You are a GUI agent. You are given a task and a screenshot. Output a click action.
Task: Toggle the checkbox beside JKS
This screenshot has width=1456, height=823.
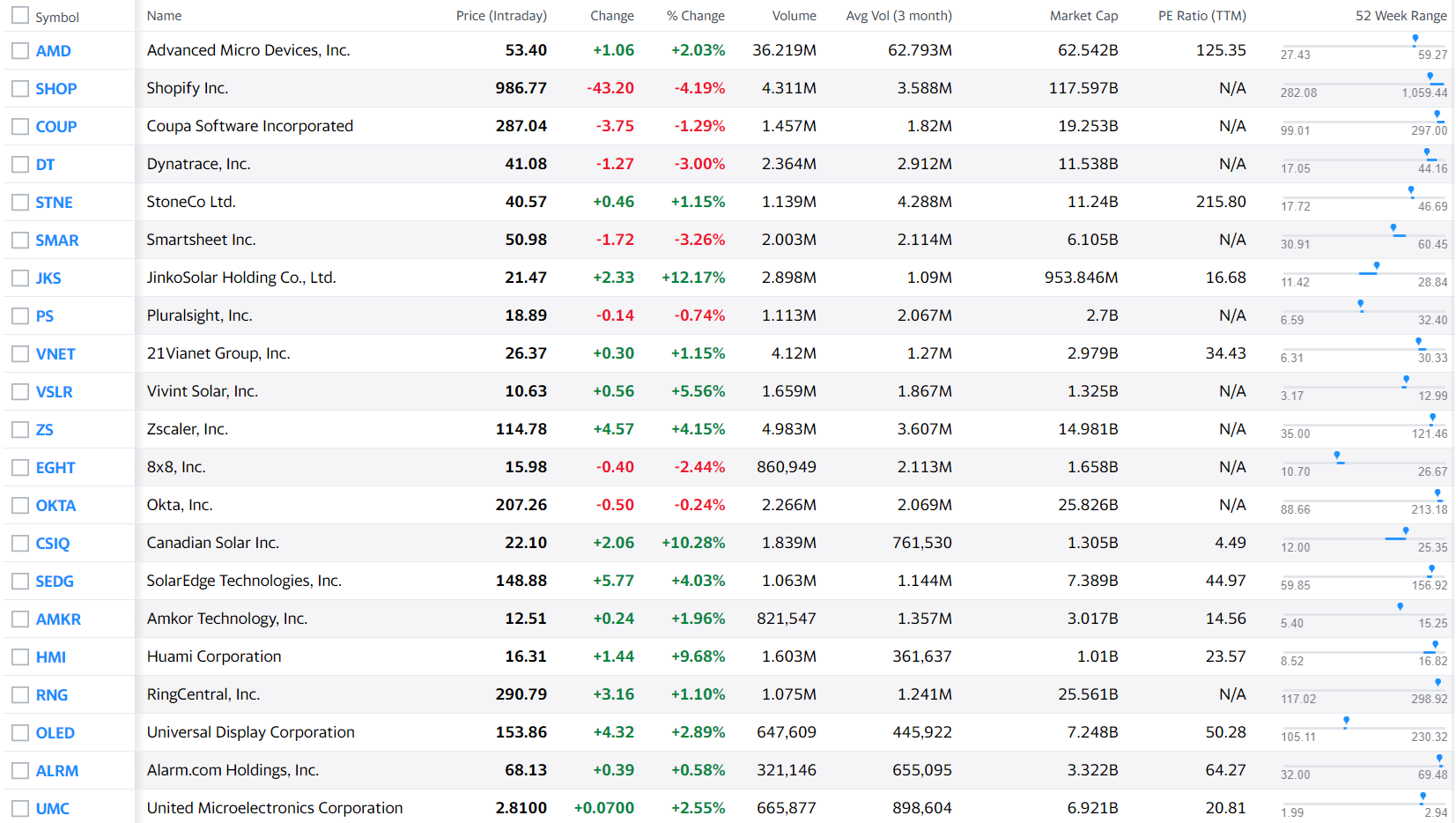[x=19, y=278]
